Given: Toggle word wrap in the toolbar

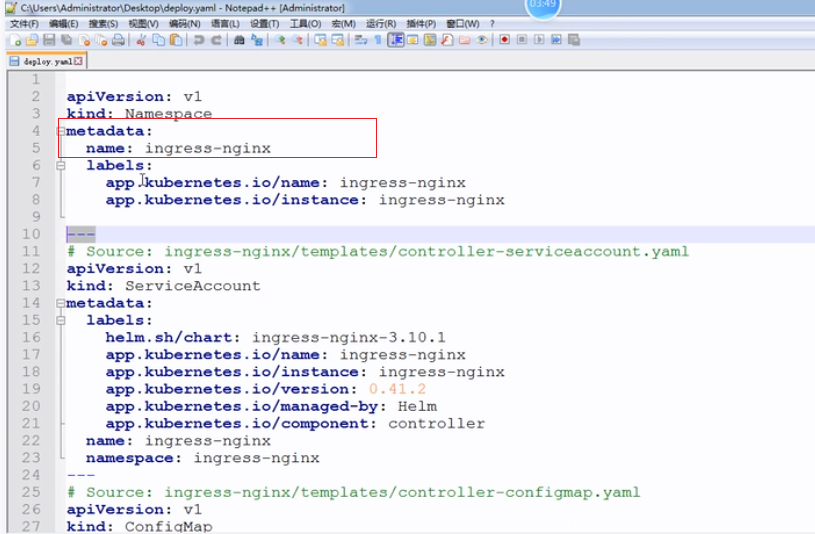Looking at the screenshot, I should pyautogui.click(x=361, y=40).
